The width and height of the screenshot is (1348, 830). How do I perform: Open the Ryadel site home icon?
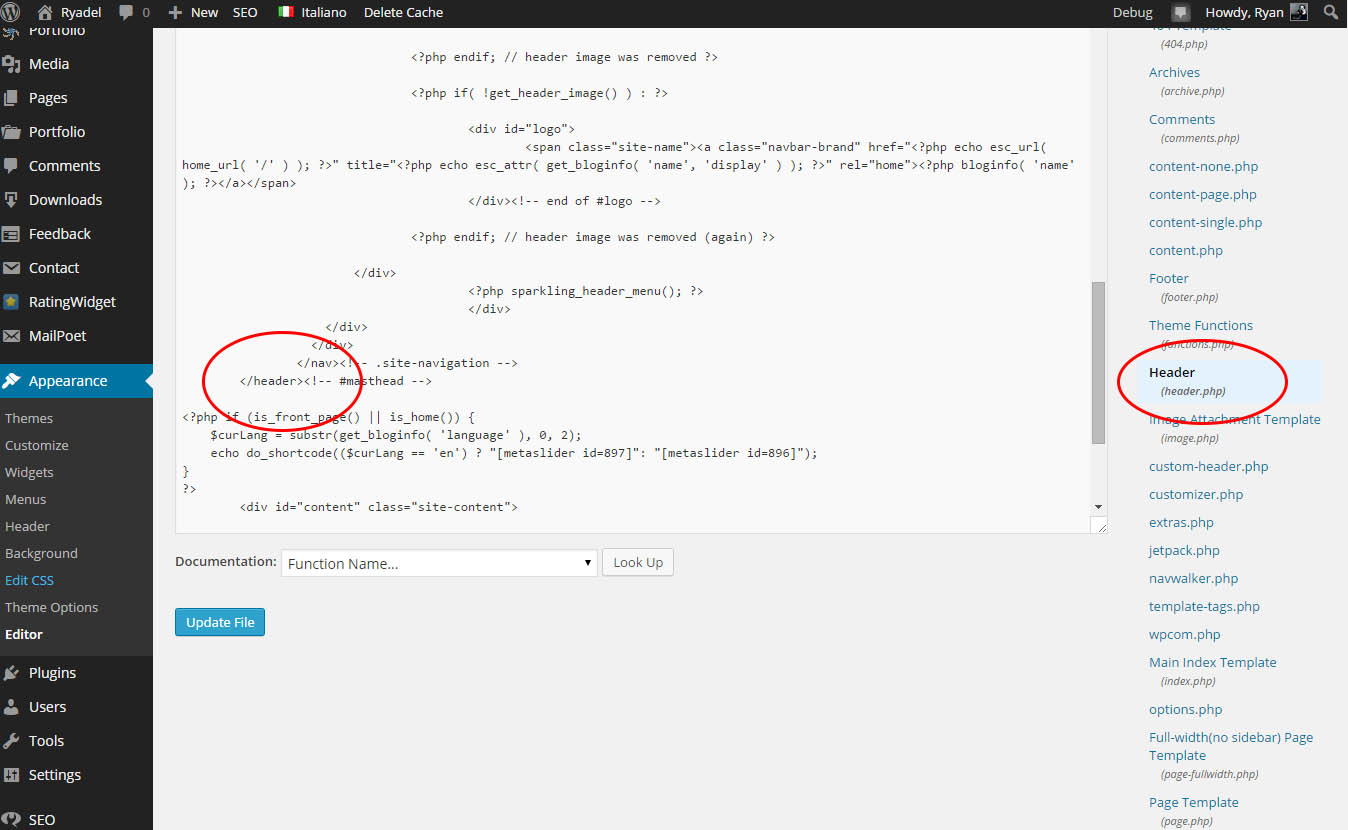[x=45, y=12]
